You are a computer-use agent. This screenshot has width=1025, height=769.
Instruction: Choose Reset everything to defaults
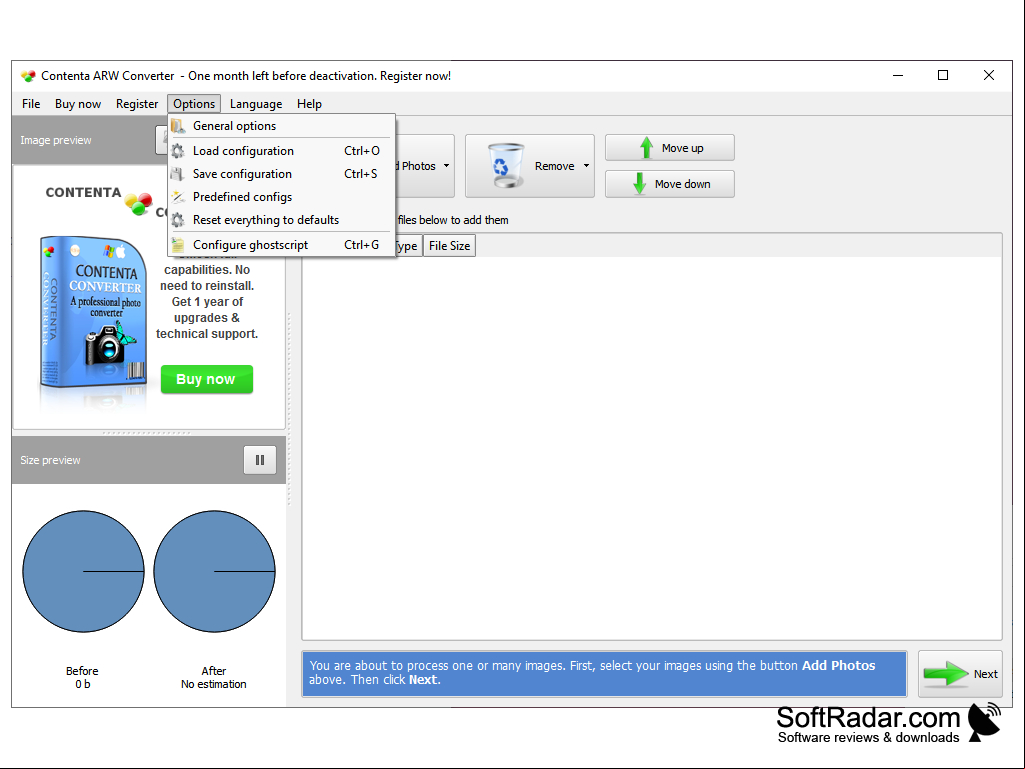[281, 220]
